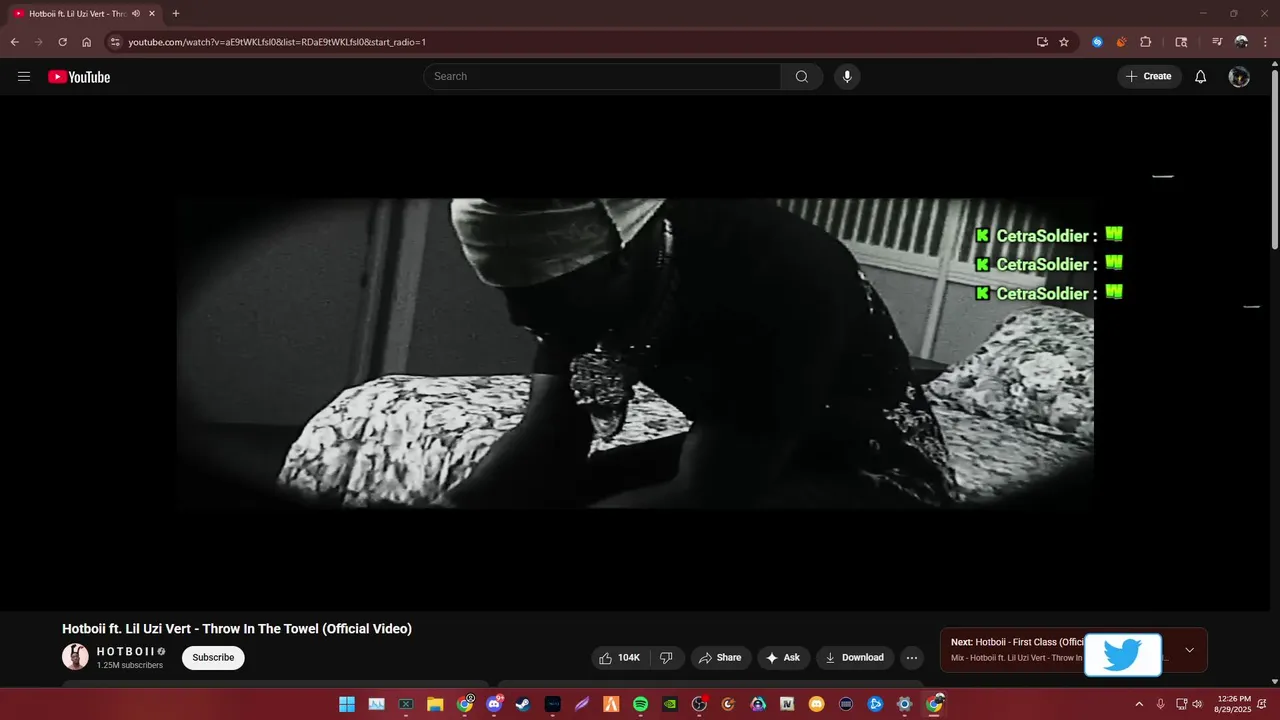This screenshot has width=1280, height=720.
Task: Open the 12:26 PM clock calendar
Action: pos(1234,704)
